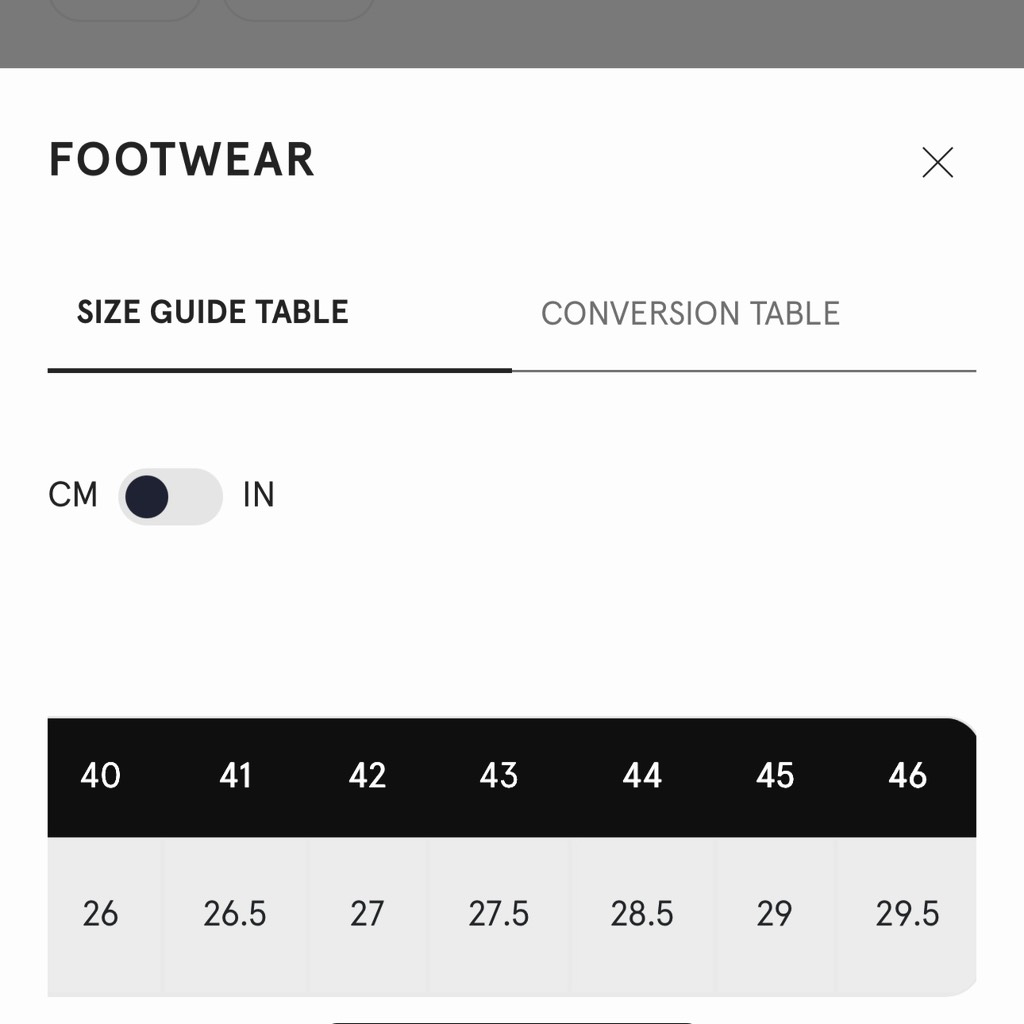Select size 41 column header
Image resolution: width=1024 pixels, height=1024 pixels.
pos(235,776)
